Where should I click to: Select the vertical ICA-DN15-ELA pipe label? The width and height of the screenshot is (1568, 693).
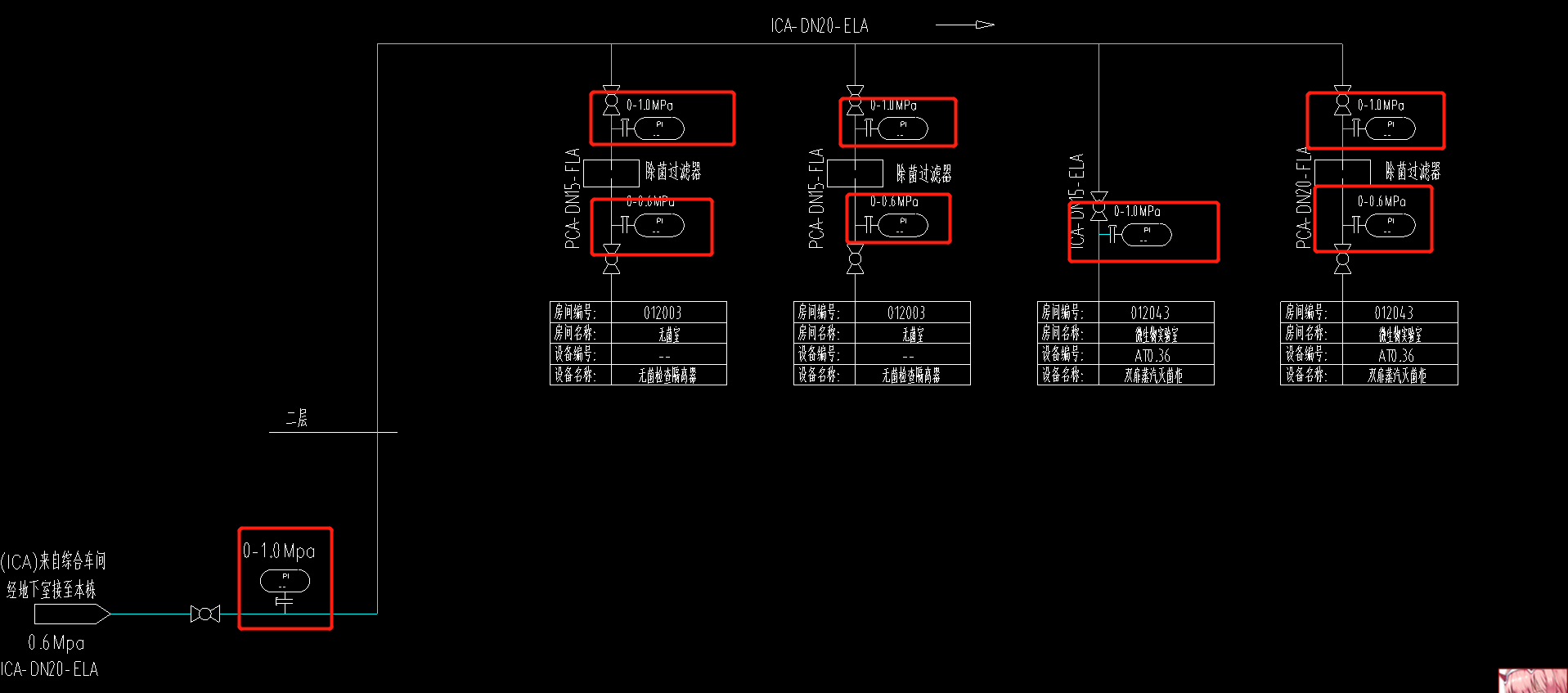[x=1076, y=200]
